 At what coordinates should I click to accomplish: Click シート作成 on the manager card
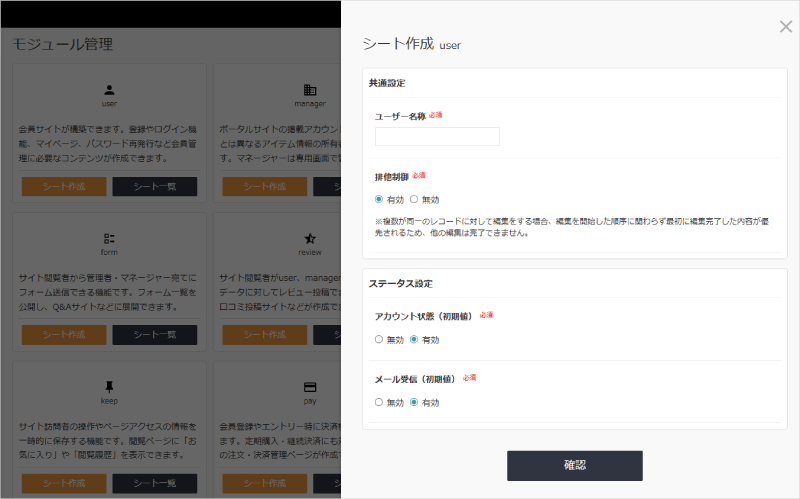pos(264,186)
